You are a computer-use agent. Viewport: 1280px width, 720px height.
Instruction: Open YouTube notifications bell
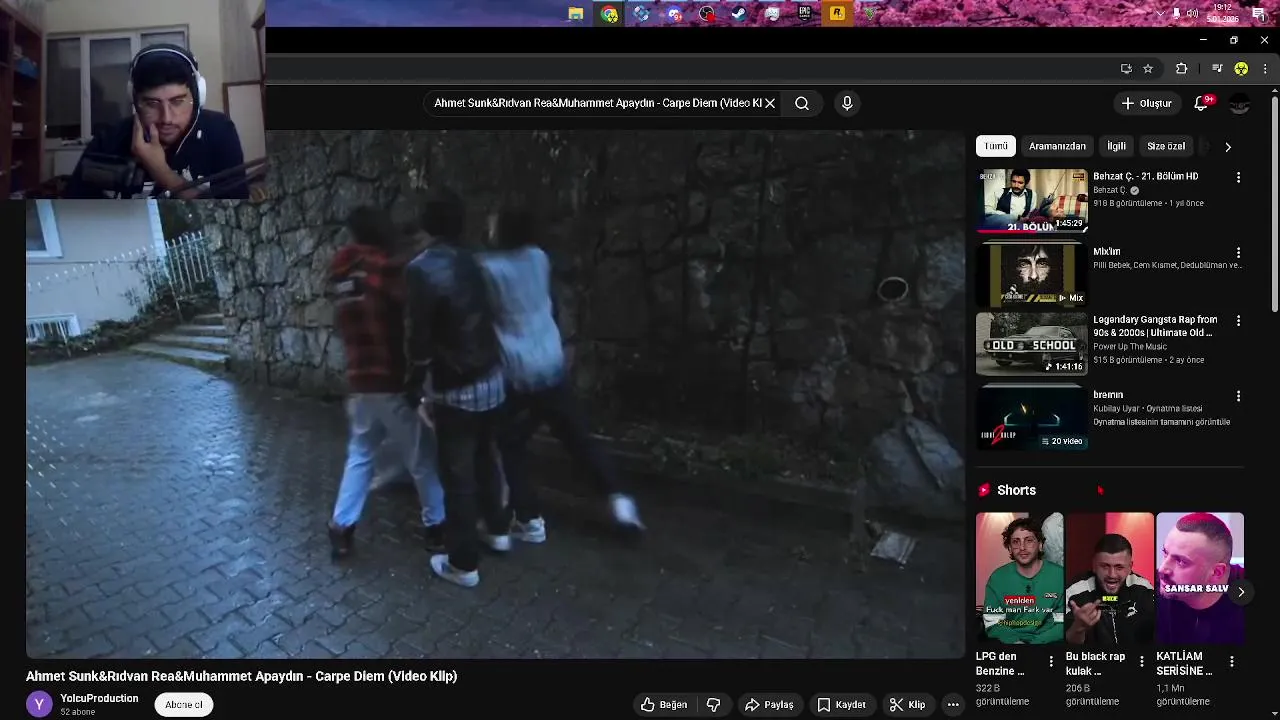(1202, 103)
